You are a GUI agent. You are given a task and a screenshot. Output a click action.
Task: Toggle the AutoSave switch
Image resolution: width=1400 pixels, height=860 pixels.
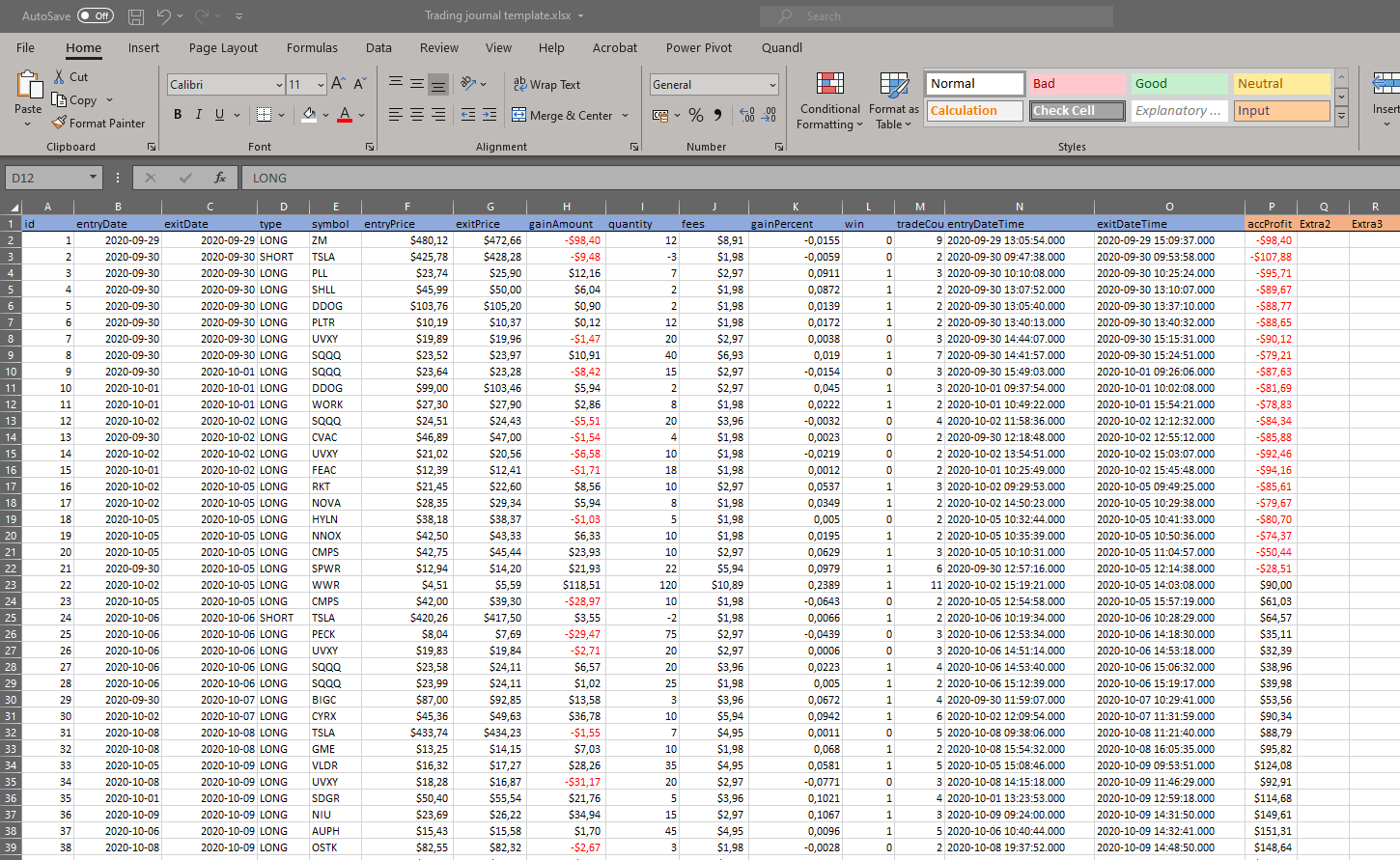point(95,16)
